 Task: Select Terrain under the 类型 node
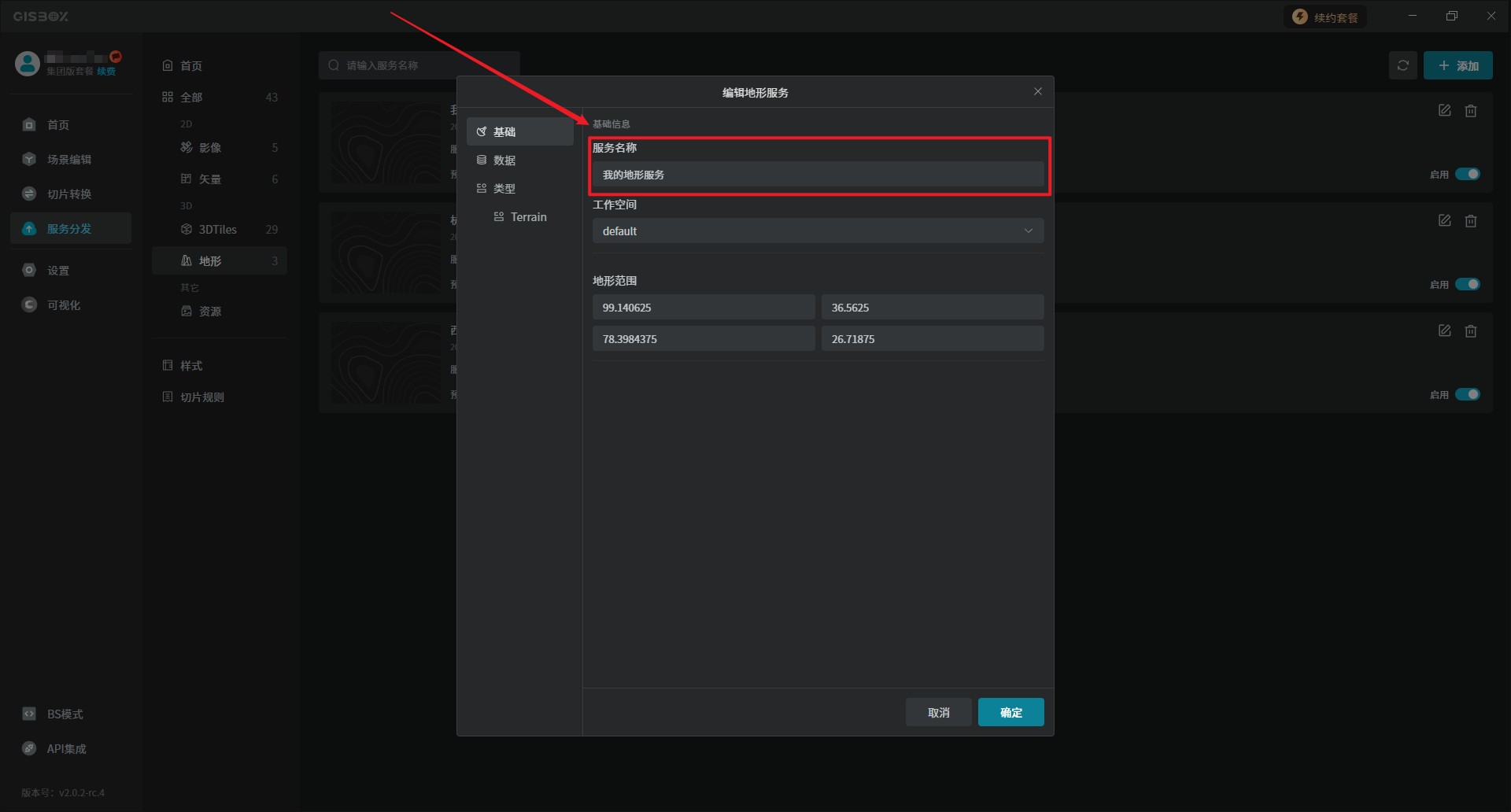pos(528,217)
